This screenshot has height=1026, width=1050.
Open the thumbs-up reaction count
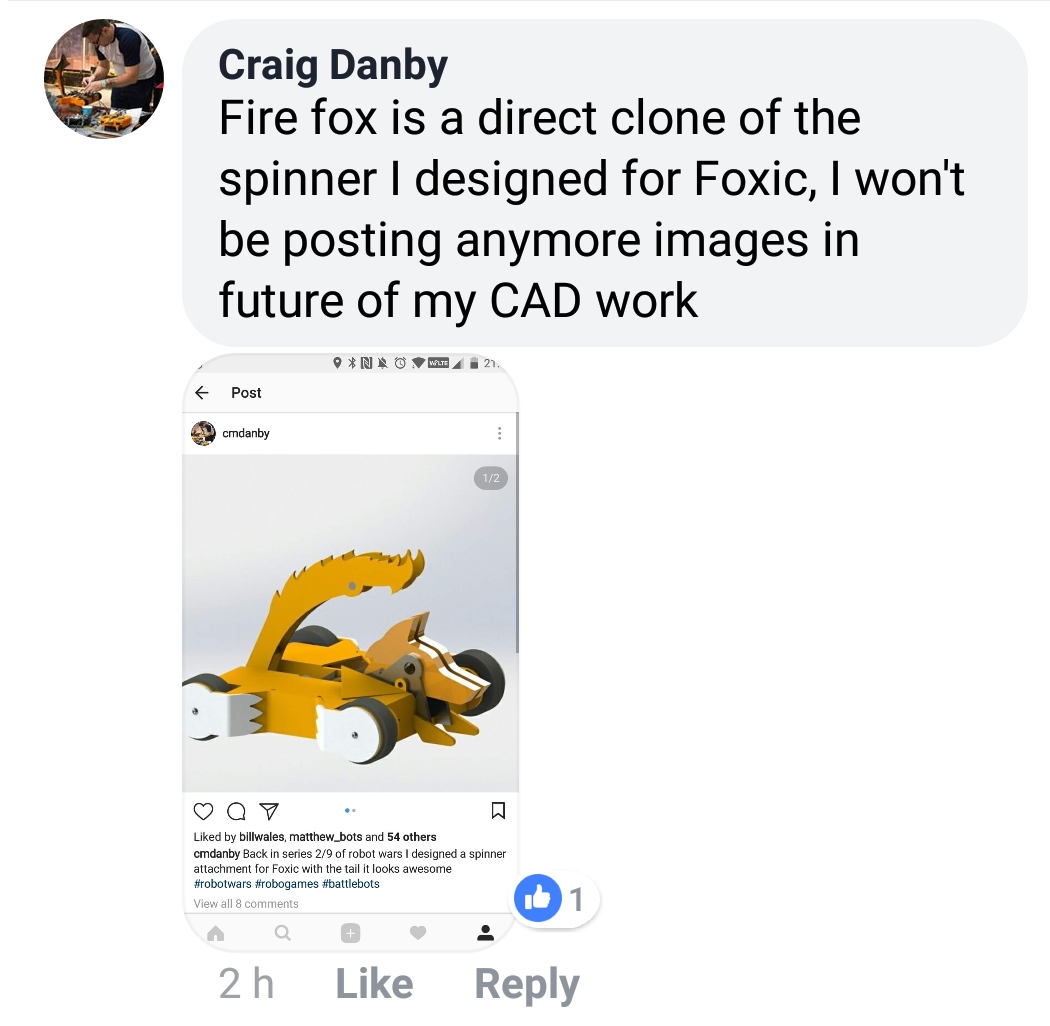tap(556, 899)
